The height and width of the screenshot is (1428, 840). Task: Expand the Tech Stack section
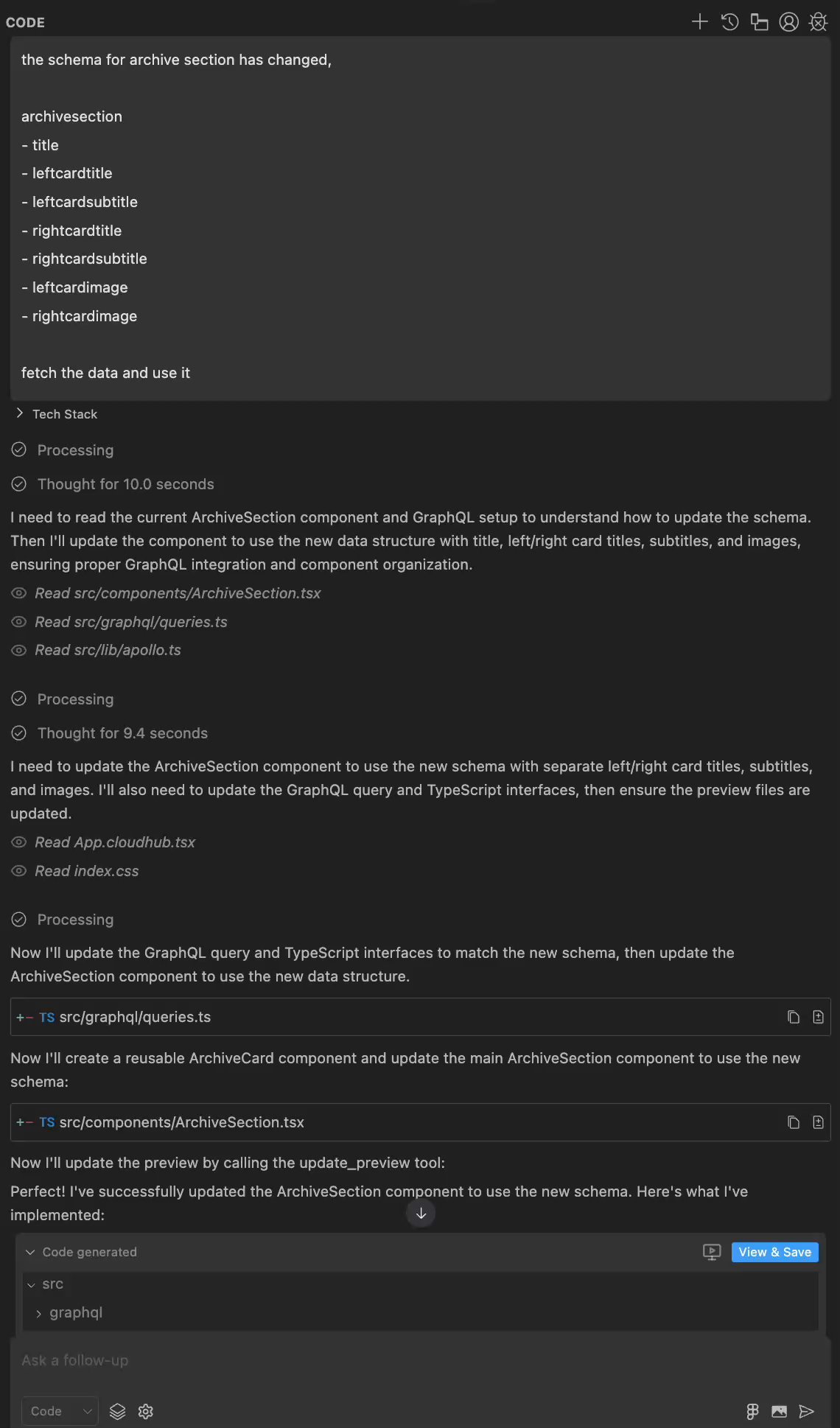point(20,413)
